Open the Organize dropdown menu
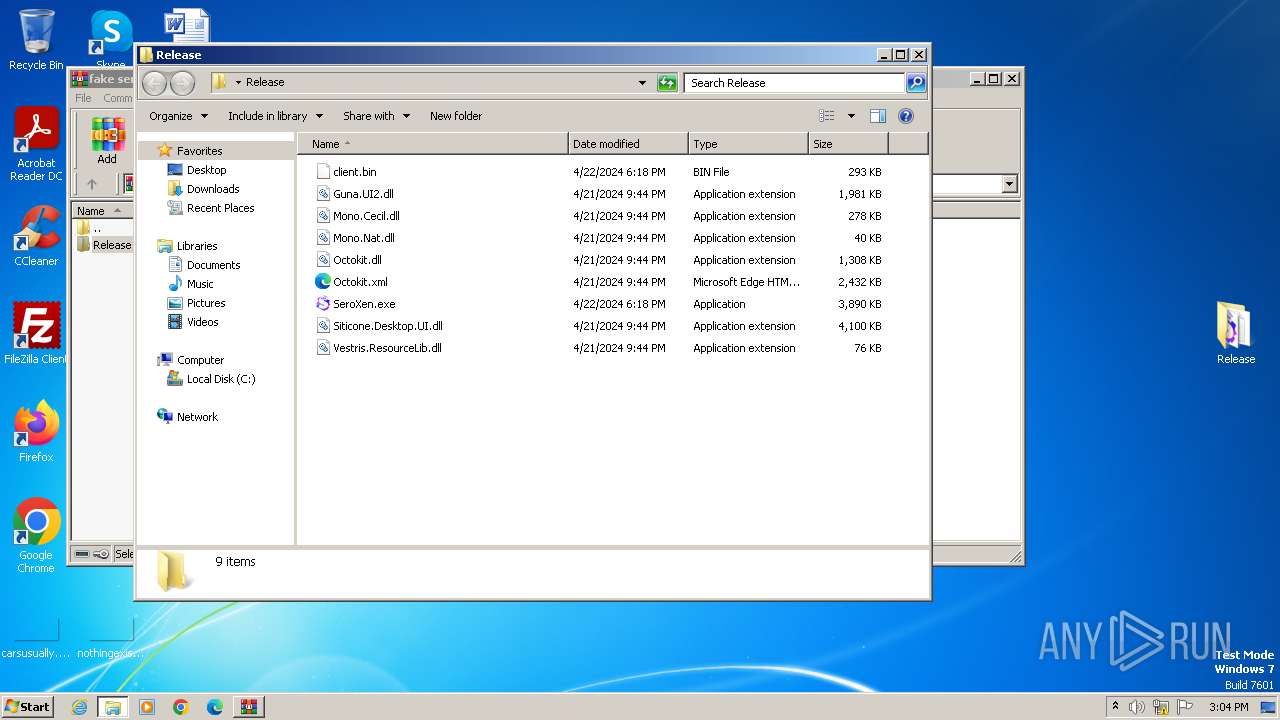This screenshot has width=1280, height=720. [x=179, y=116]
